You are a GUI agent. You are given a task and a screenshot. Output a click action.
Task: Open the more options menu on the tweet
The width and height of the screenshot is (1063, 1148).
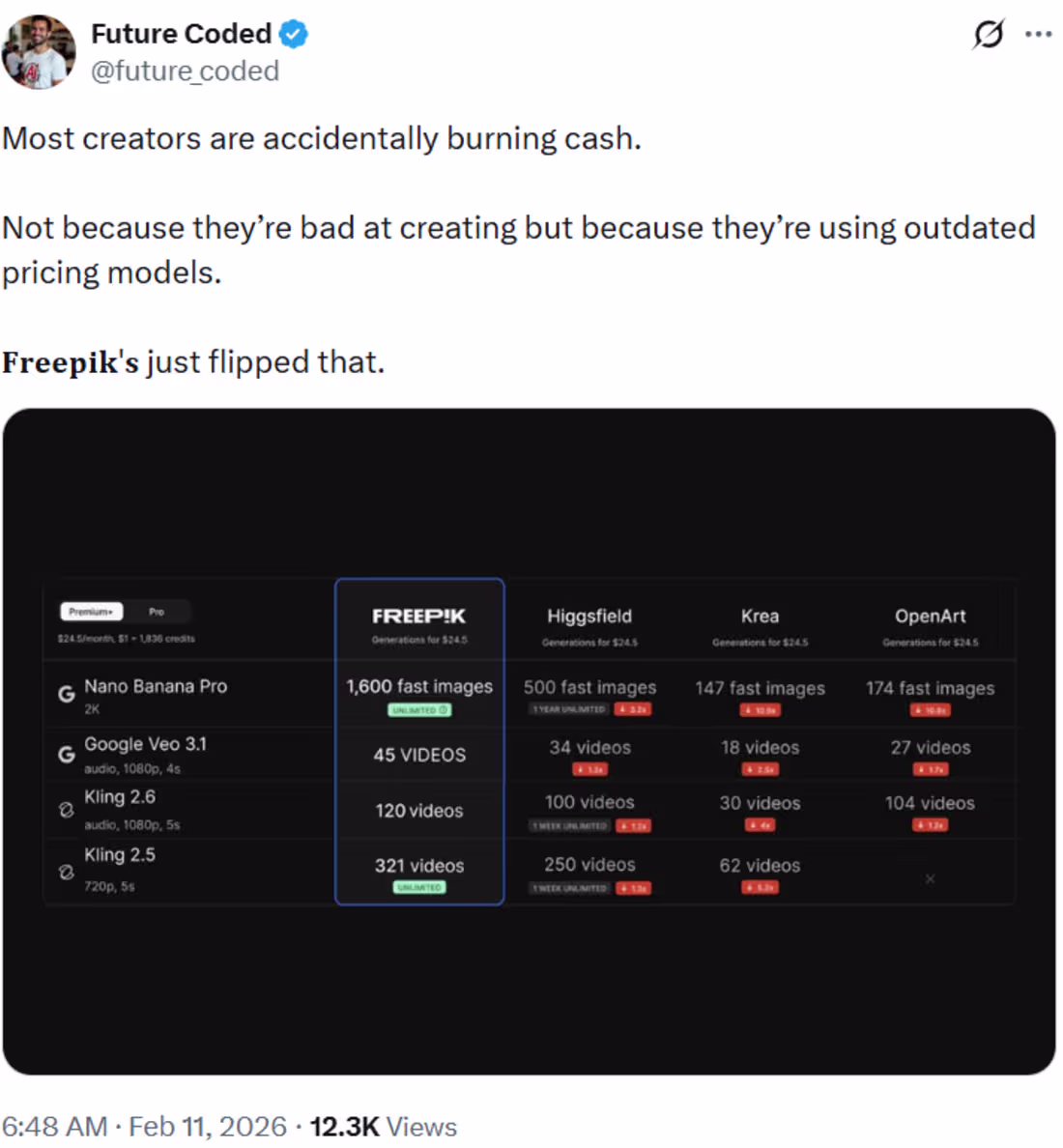click(x=1037, y=33)
